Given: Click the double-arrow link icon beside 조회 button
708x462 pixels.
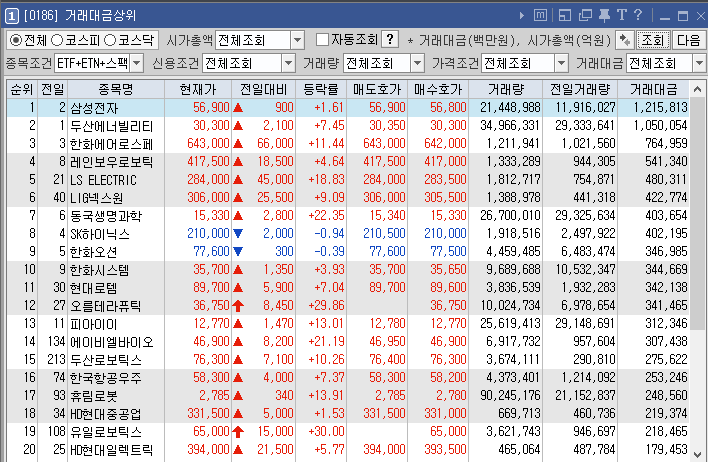Looking at the screenshot, I should (624, 40).
